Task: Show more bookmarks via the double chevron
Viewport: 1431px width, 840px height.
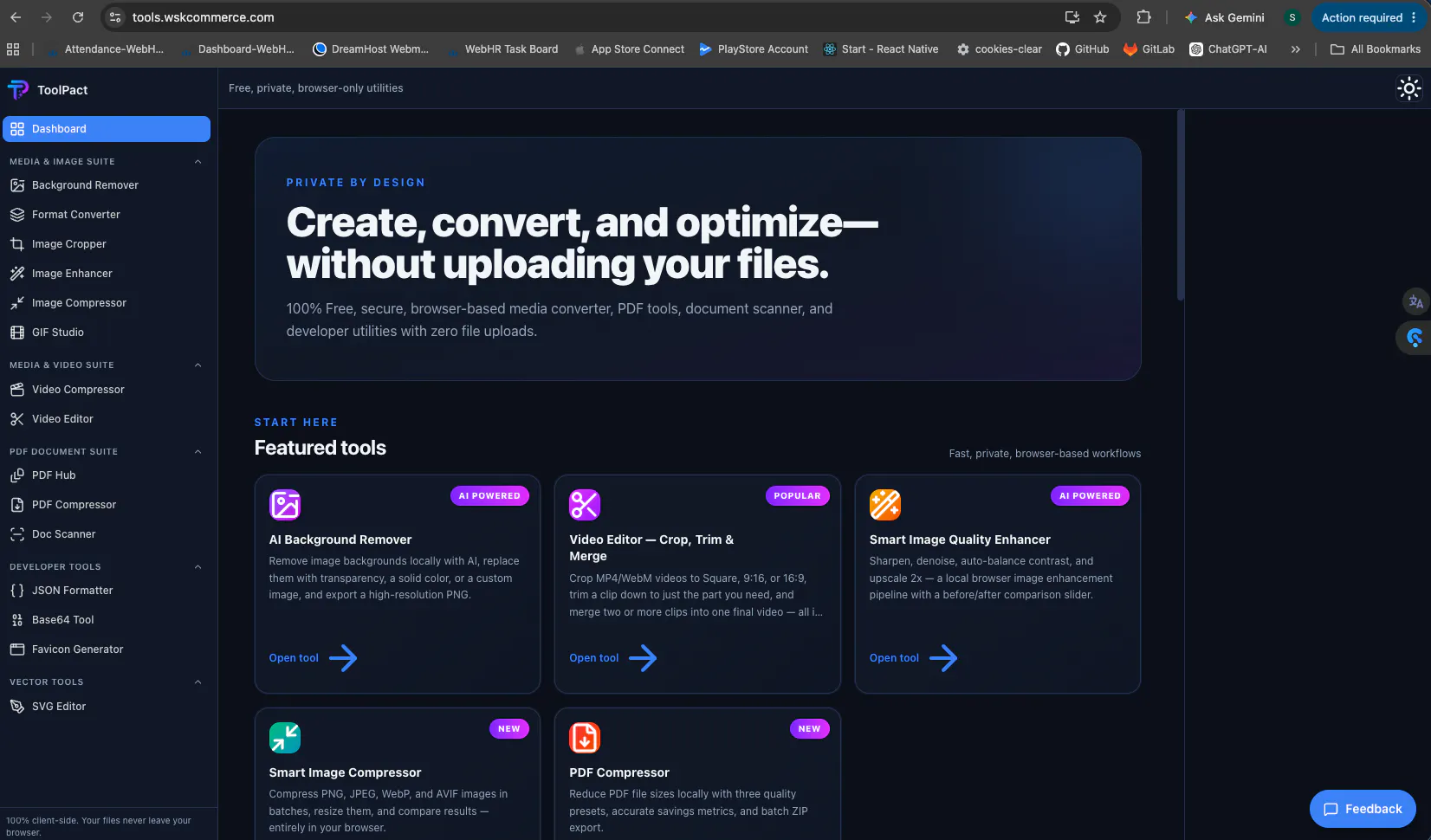Action: pyautogui.click(x=1295, y=49)
